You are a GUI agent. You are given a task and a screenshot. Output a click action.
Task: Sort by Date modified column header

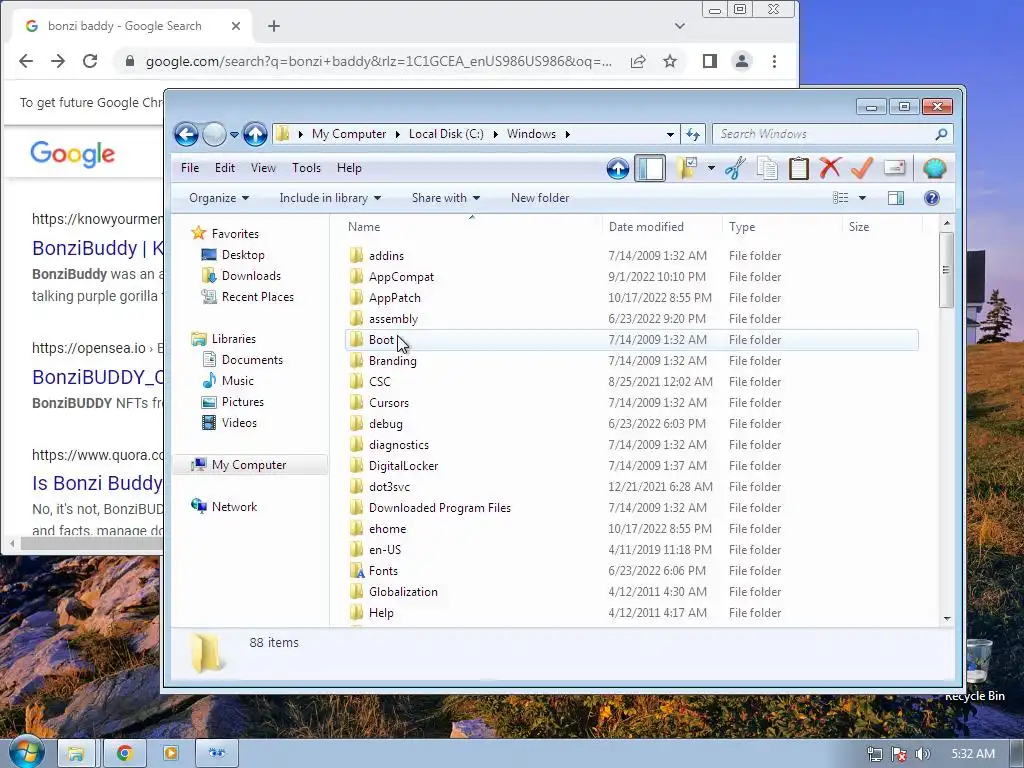(x=662, y=227)
